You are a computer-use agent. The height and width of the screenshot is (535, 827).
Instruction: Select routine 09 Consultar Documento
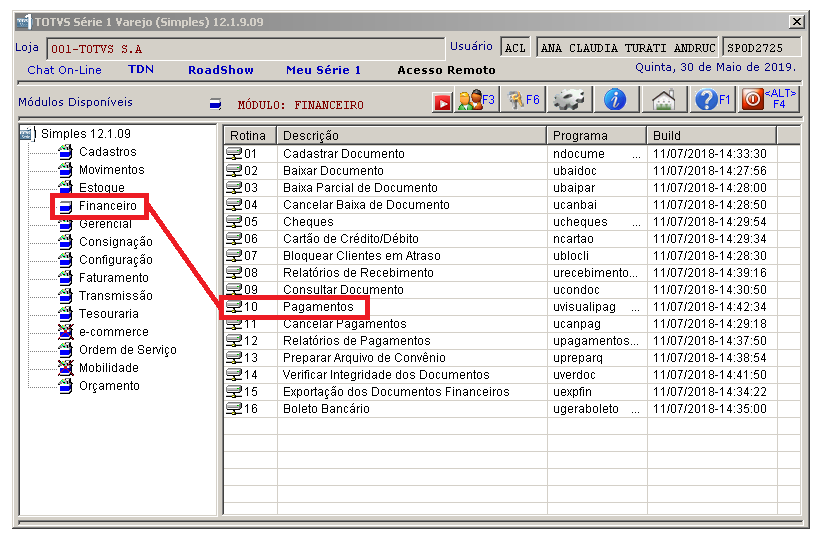(x=512, y=290)
